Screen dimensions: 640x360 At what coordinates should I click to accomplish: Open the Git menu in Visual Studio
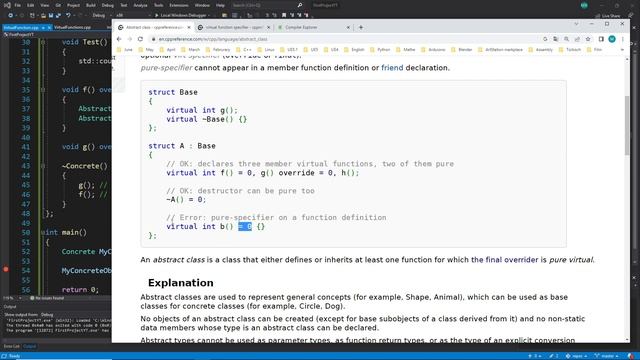click(58, 5)
